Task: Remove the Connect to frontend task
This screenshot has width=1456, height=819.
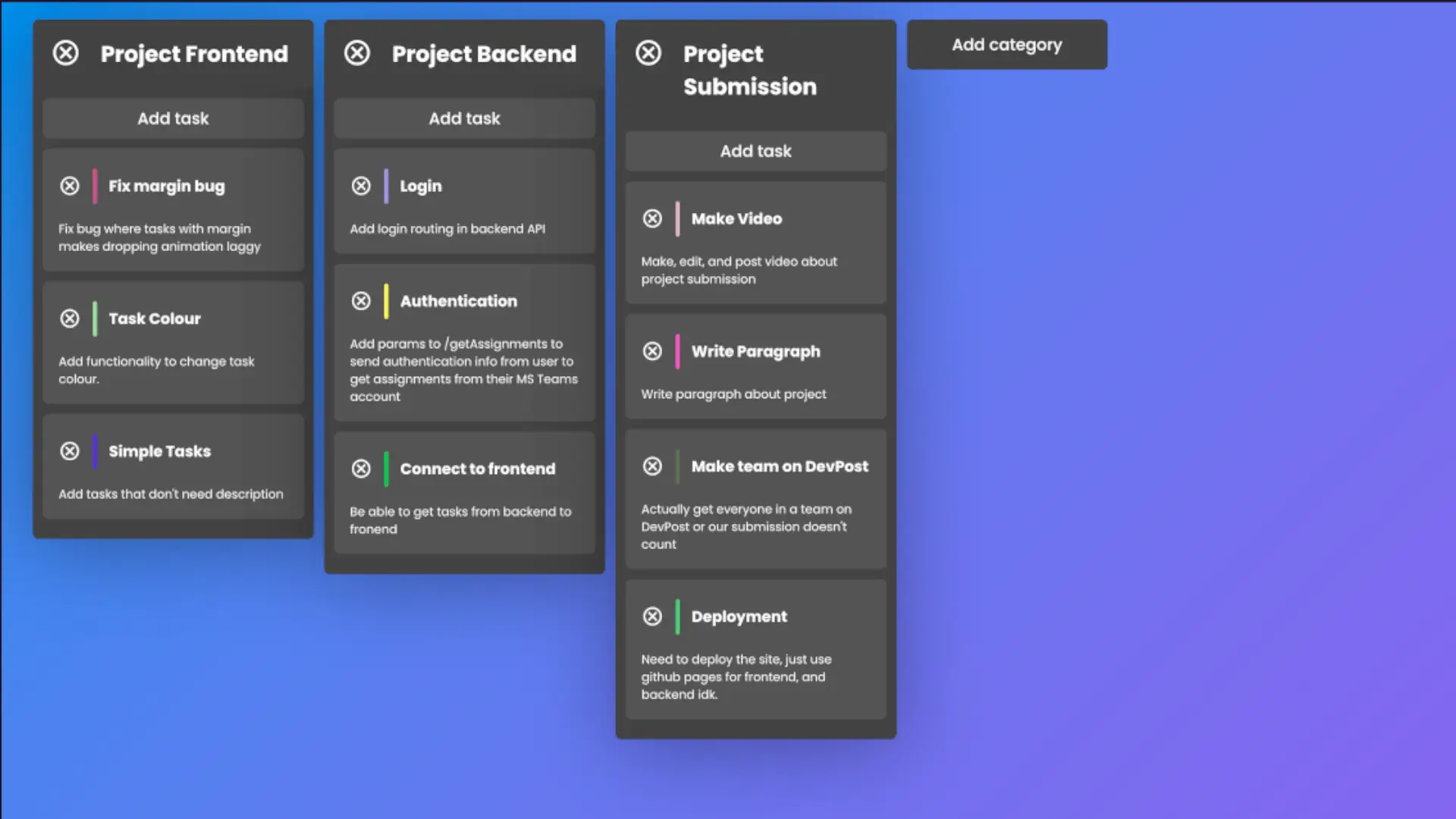Action: point(362,469)
